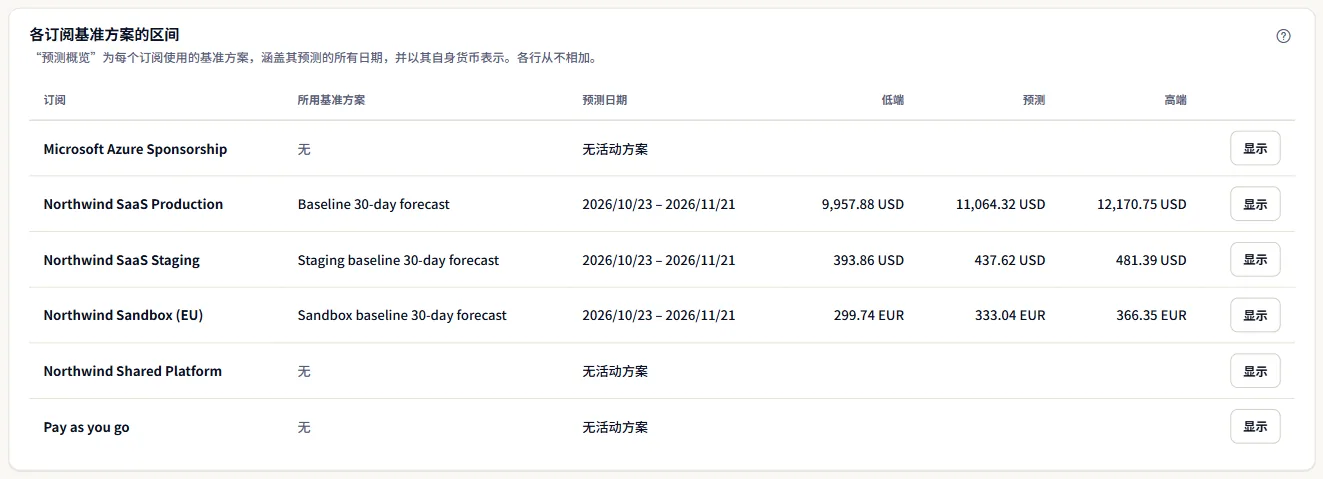Click the 低端 column header
Screen dimensions: 1323x479
[x=893, y=101]
